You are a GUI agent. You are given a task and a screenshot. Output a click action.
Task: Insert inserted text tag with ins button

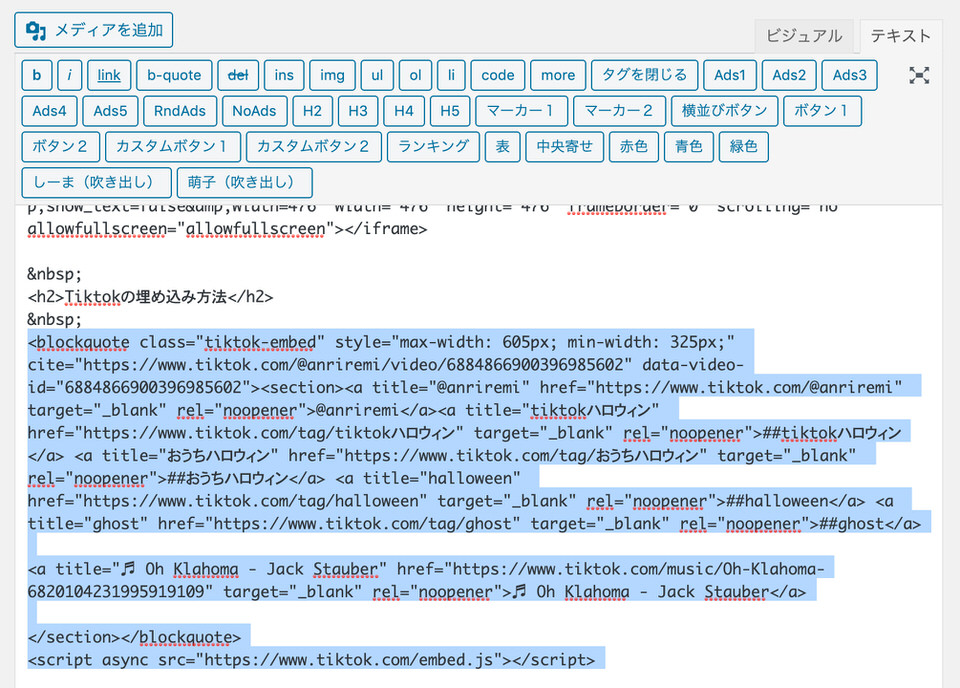pyautogui.click(x=284, y=75)
